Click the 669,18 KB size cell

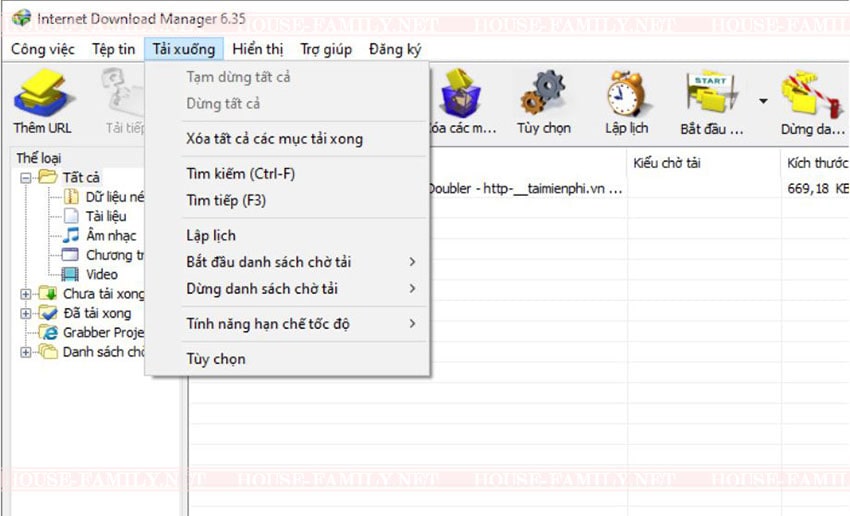817,189
